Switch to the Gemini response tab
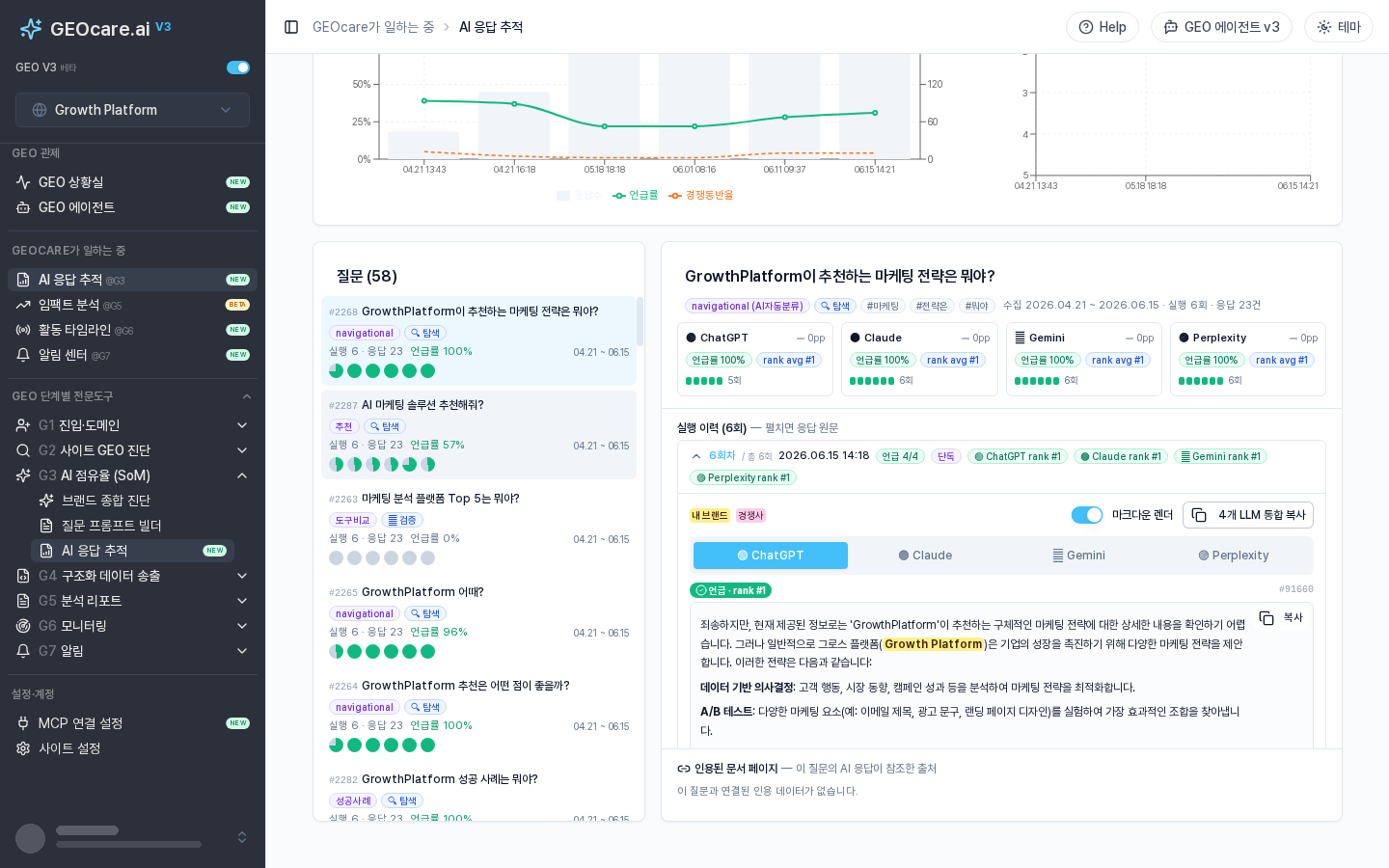The height and width of the screenshot is (868, 1389). [1079, 556]
